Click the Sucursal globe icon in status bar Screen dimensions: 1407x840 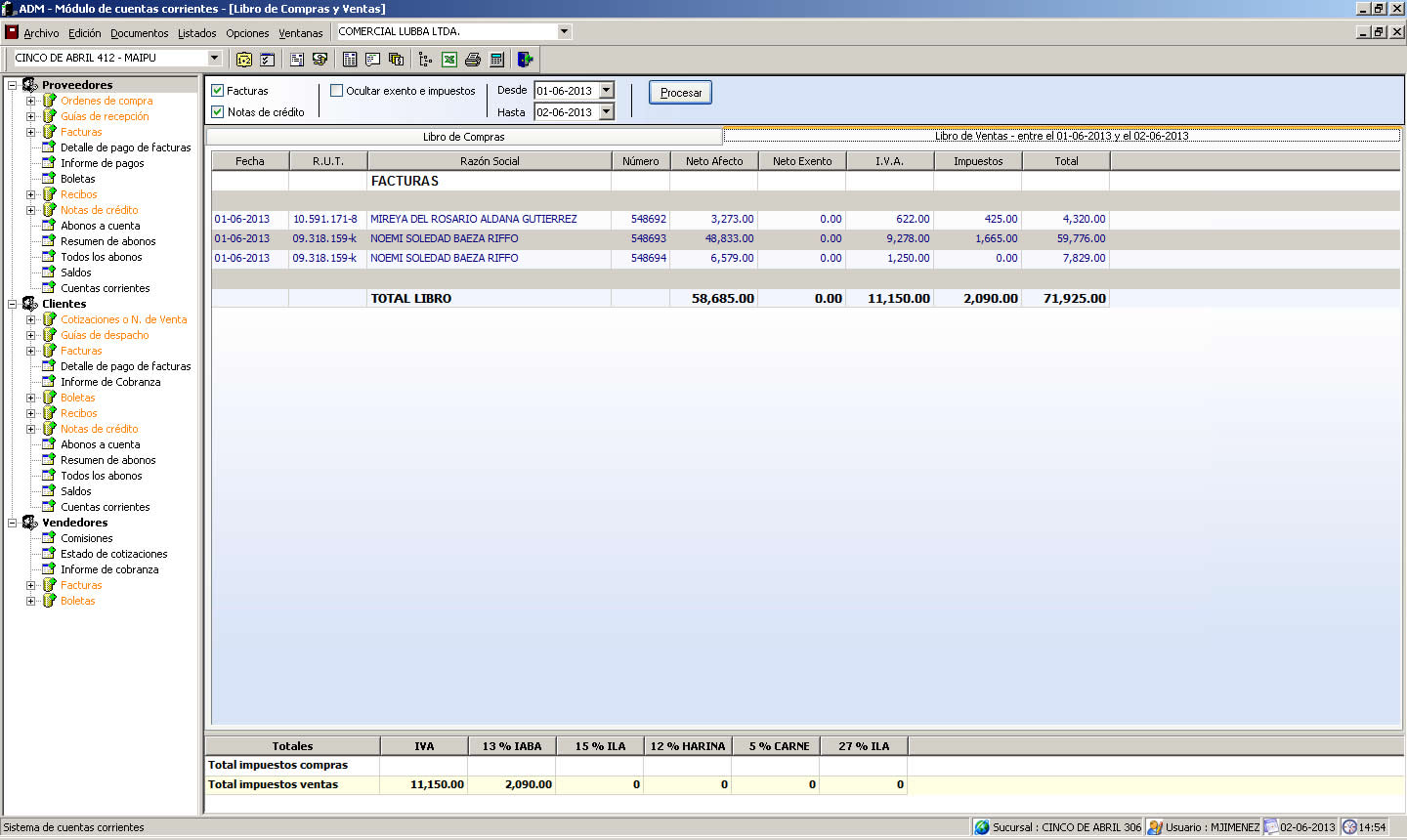click(x=982, y=827)
